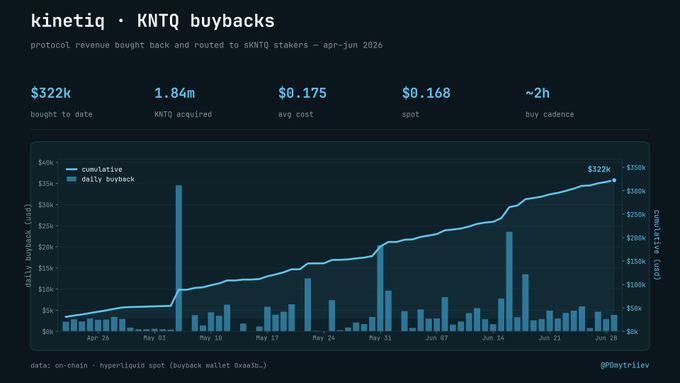
Task: Click the May 24 x-axis label
Action: 324,338
